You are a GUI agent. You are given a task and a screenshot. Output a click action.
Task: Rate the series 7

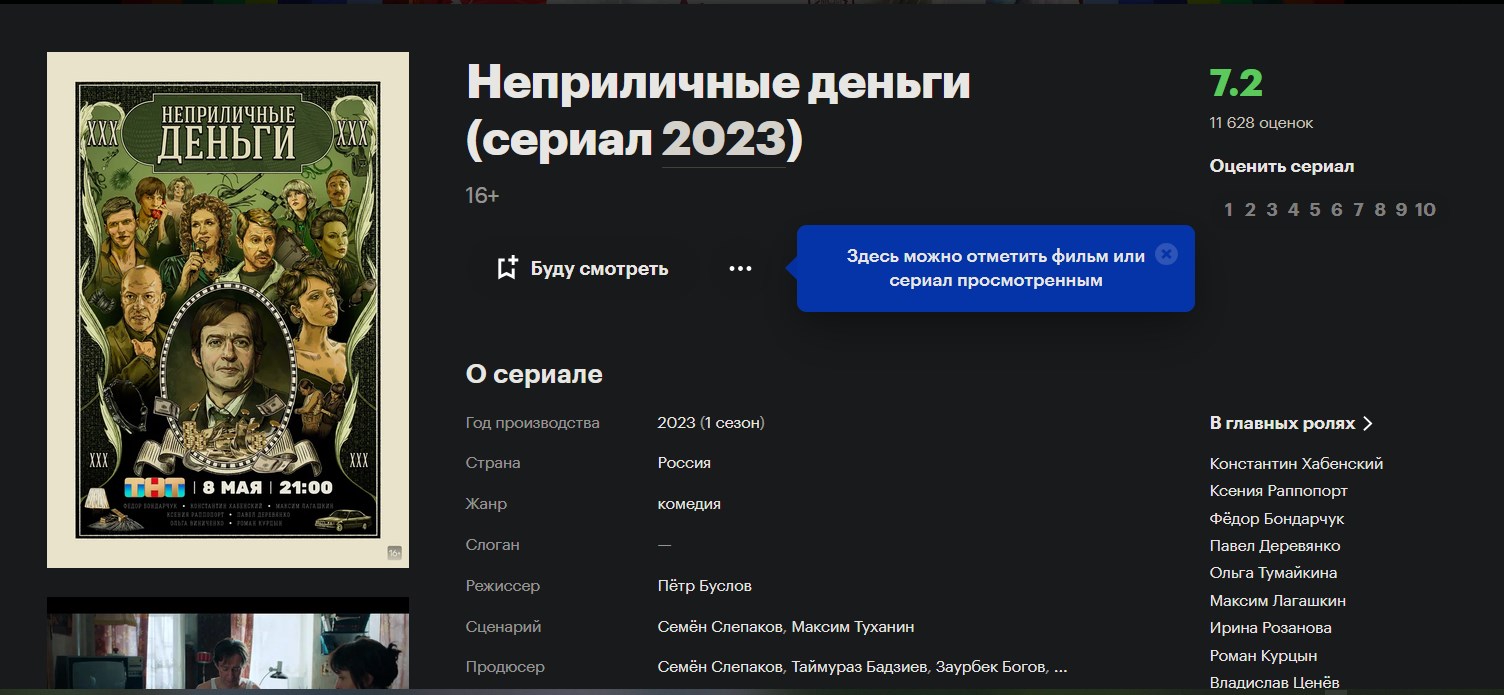point(1358,209)
